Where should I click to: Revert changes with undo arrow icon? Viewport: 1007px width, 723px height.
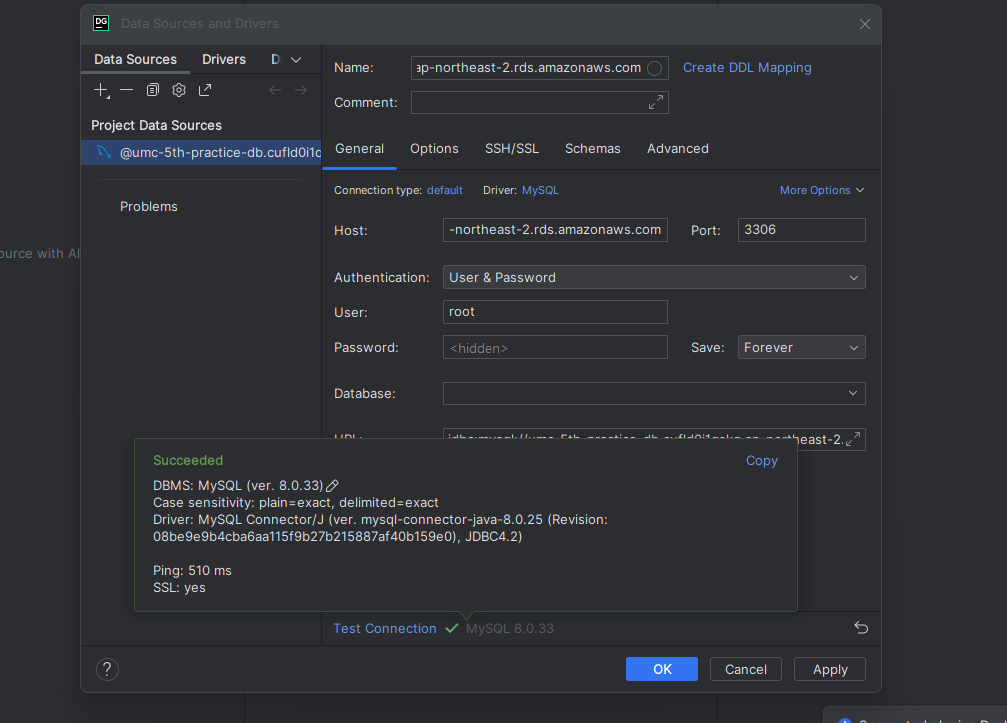click(x=861, y=628)
